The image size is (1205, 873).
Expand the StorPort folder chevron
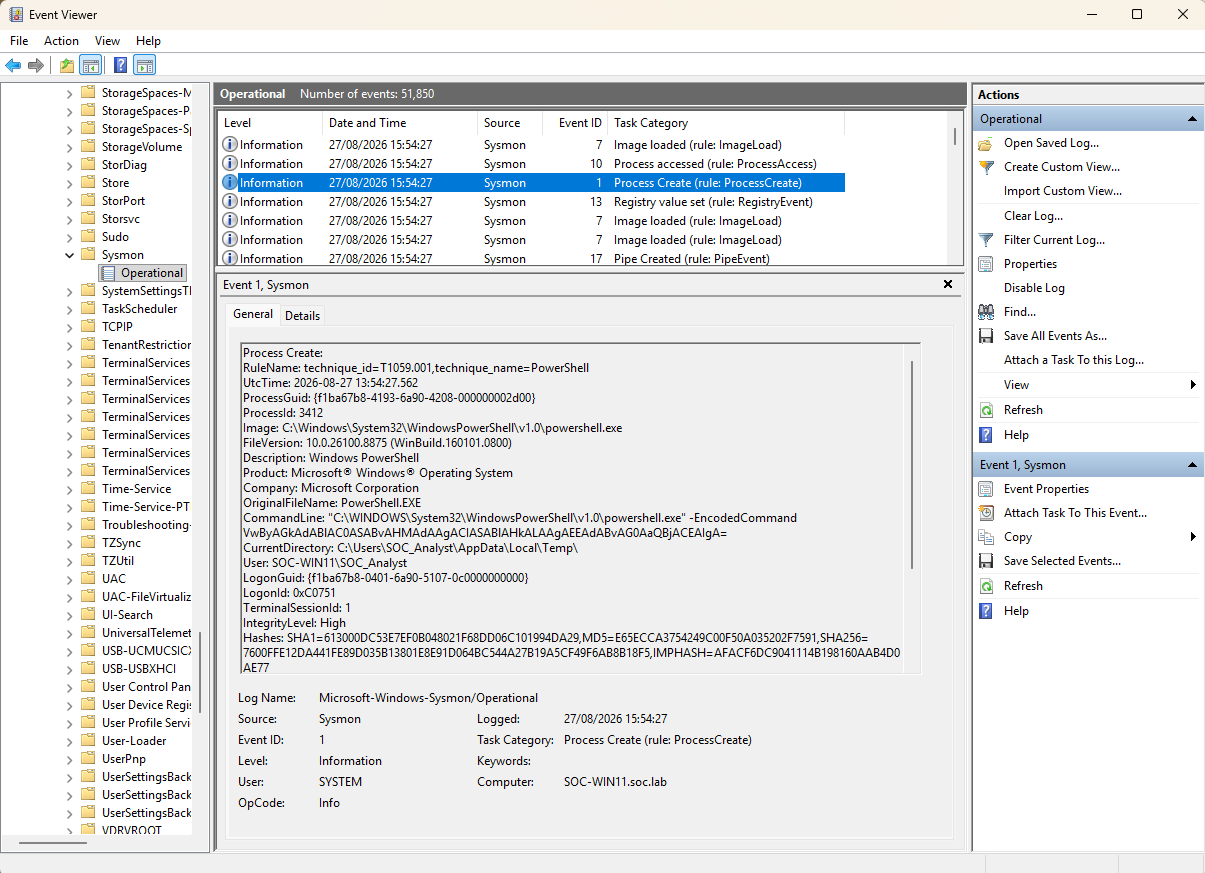[x=70, y=201]
